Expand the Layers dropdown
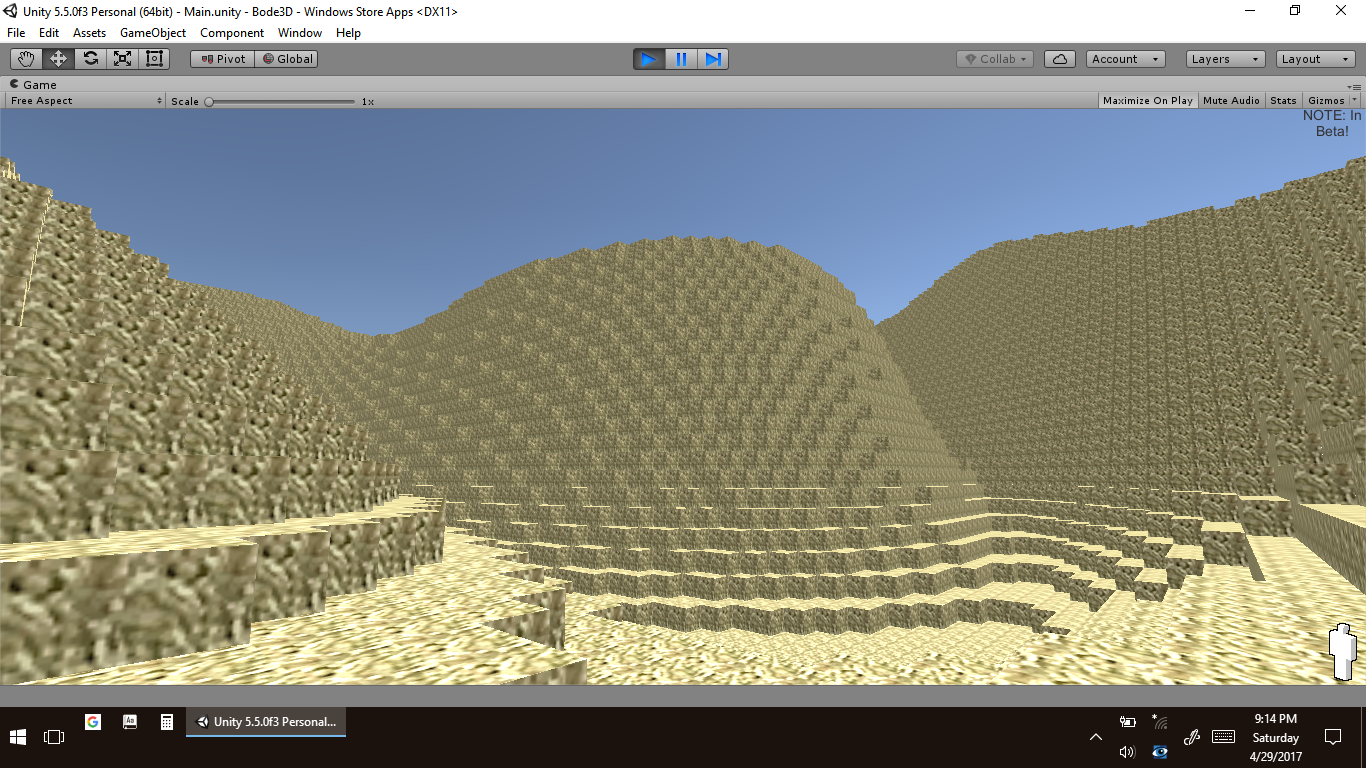Viewport: 1366px width, 768px height. [1225, 59]
